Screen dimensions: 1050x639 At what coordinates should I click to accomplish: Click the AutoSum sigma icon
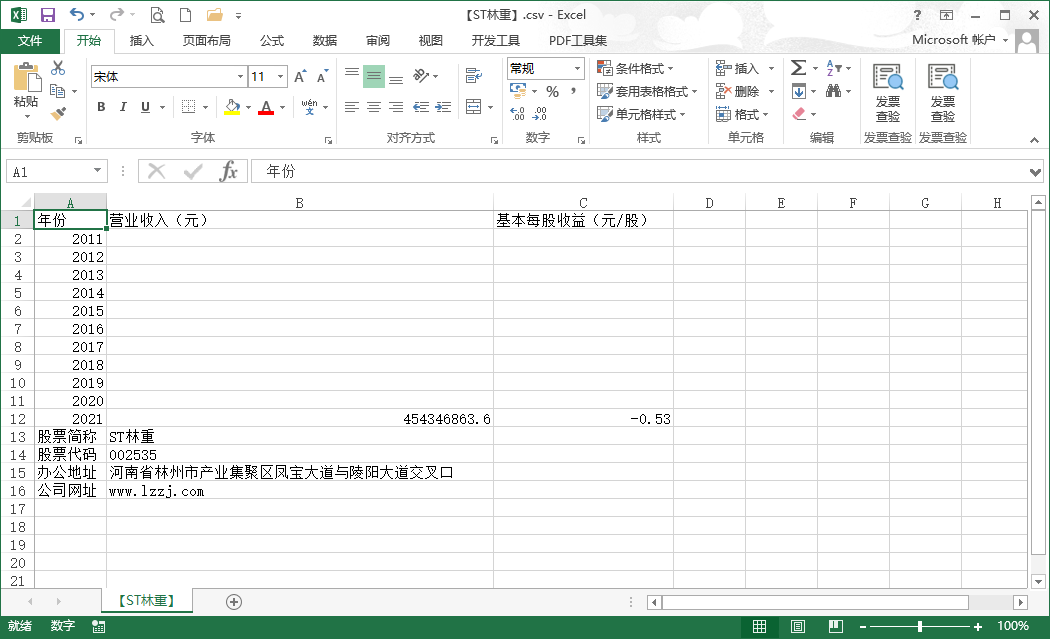click(x=798, y=68)
